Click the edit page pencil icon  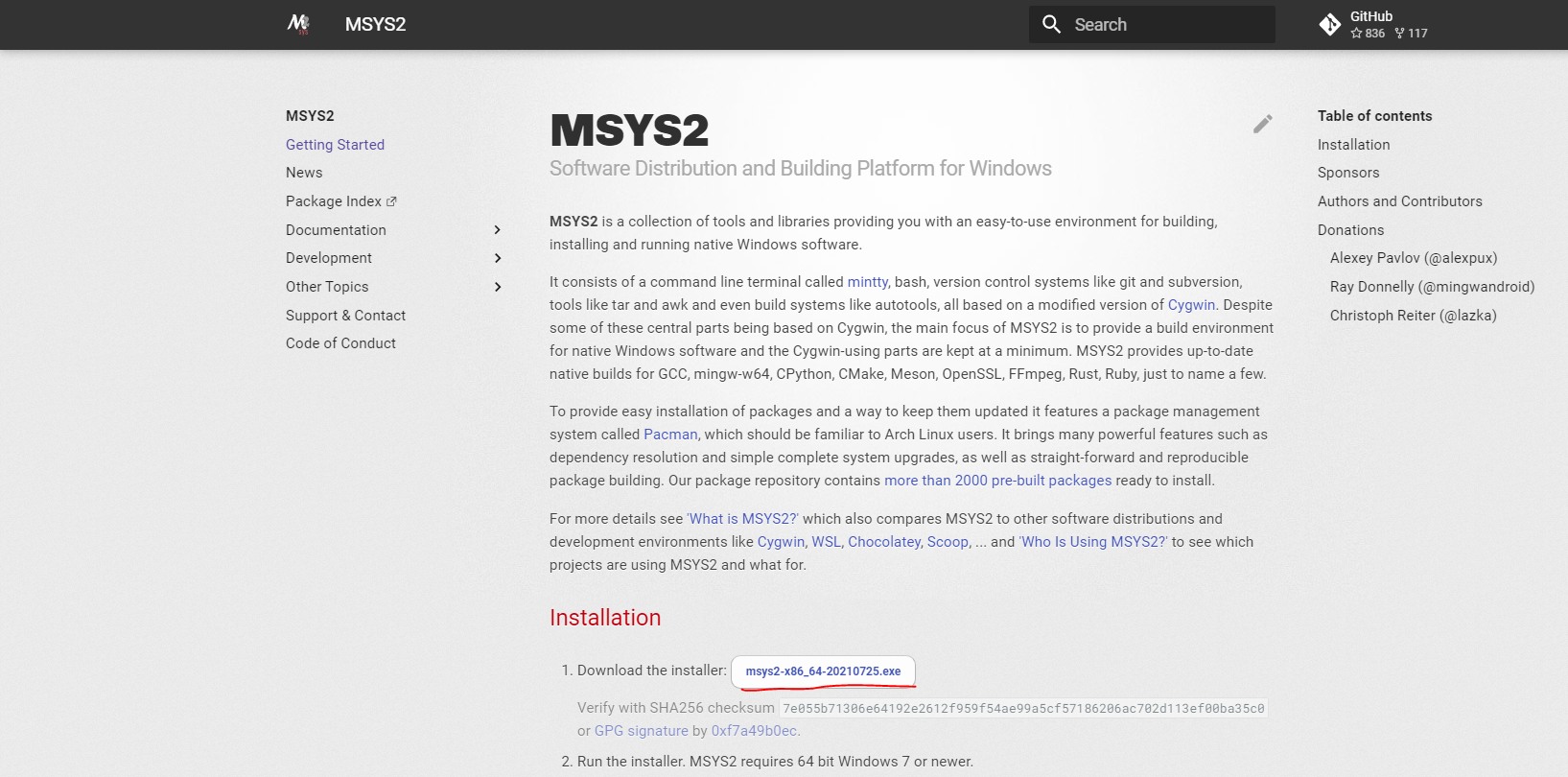pyautogui.click(x=1262, y=124)
